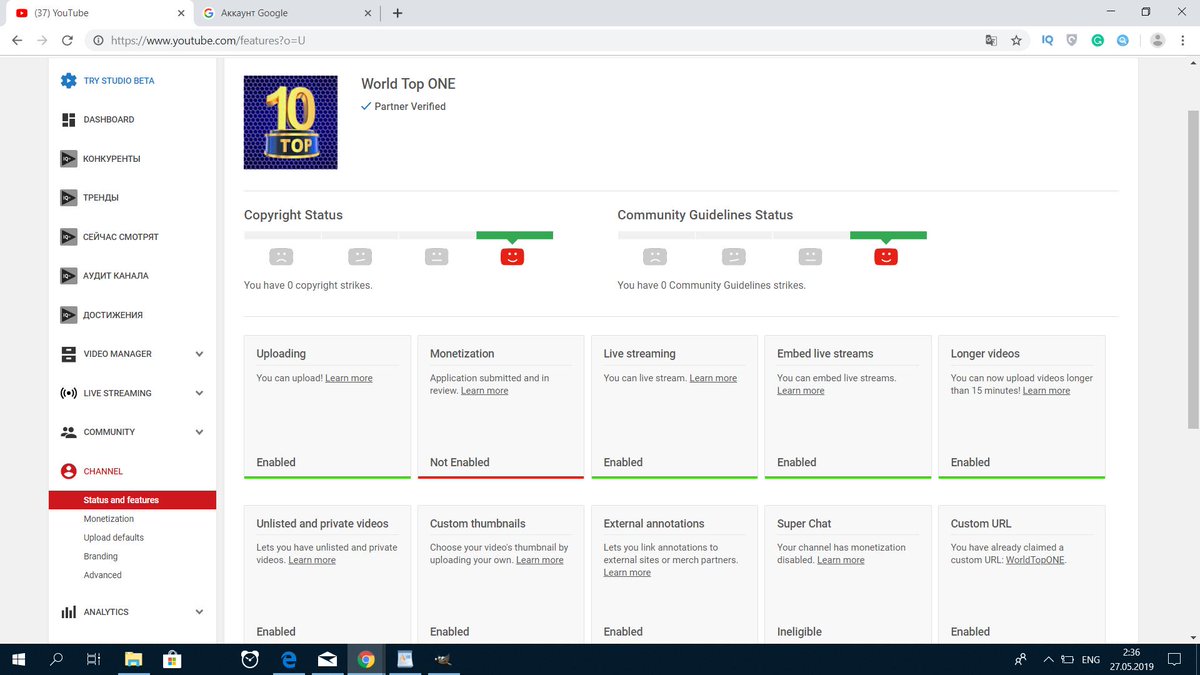Click the red smiley under Copyright Status

coord(512,257)
